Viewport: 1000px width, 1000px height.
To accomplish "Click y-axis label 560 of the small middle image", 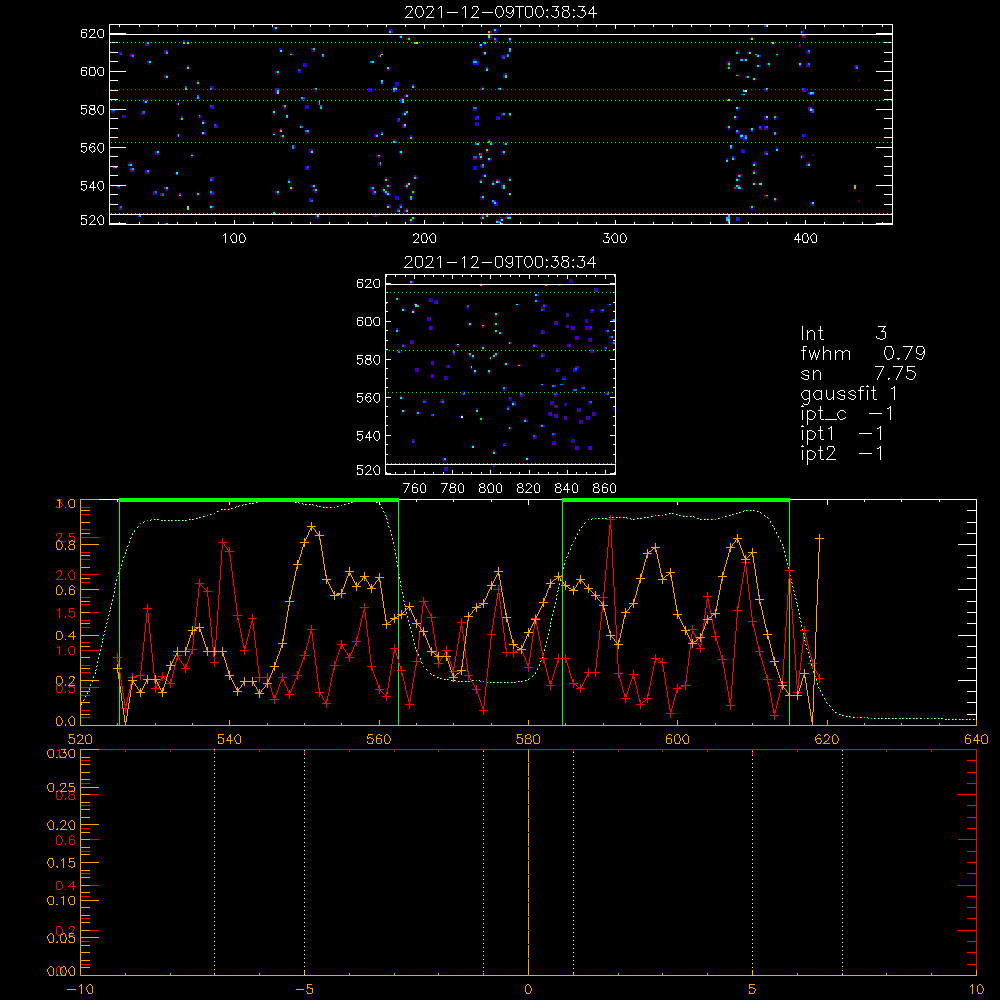I will (x=368, y=398).
